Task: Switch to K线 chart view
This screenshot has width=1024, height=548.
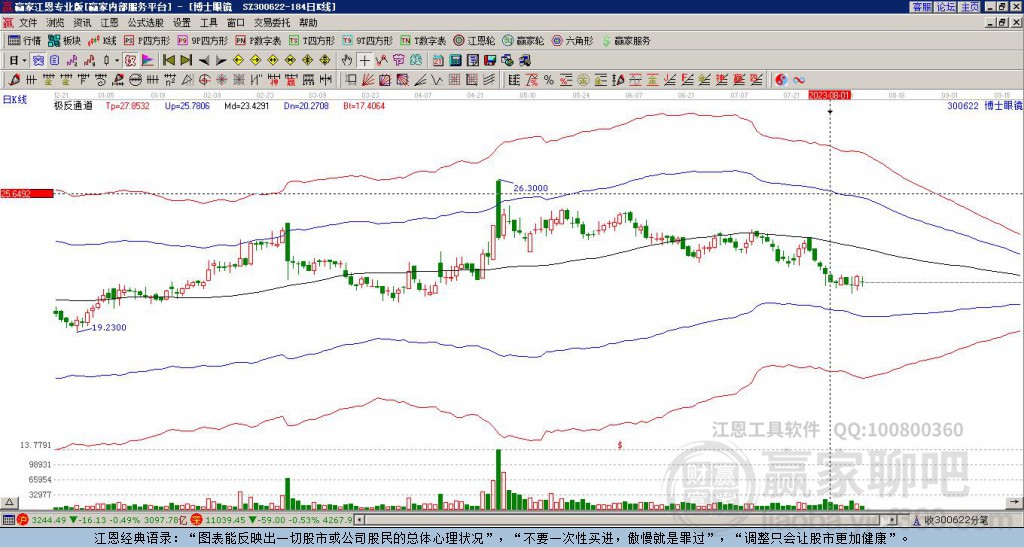Action: point(102,40)
